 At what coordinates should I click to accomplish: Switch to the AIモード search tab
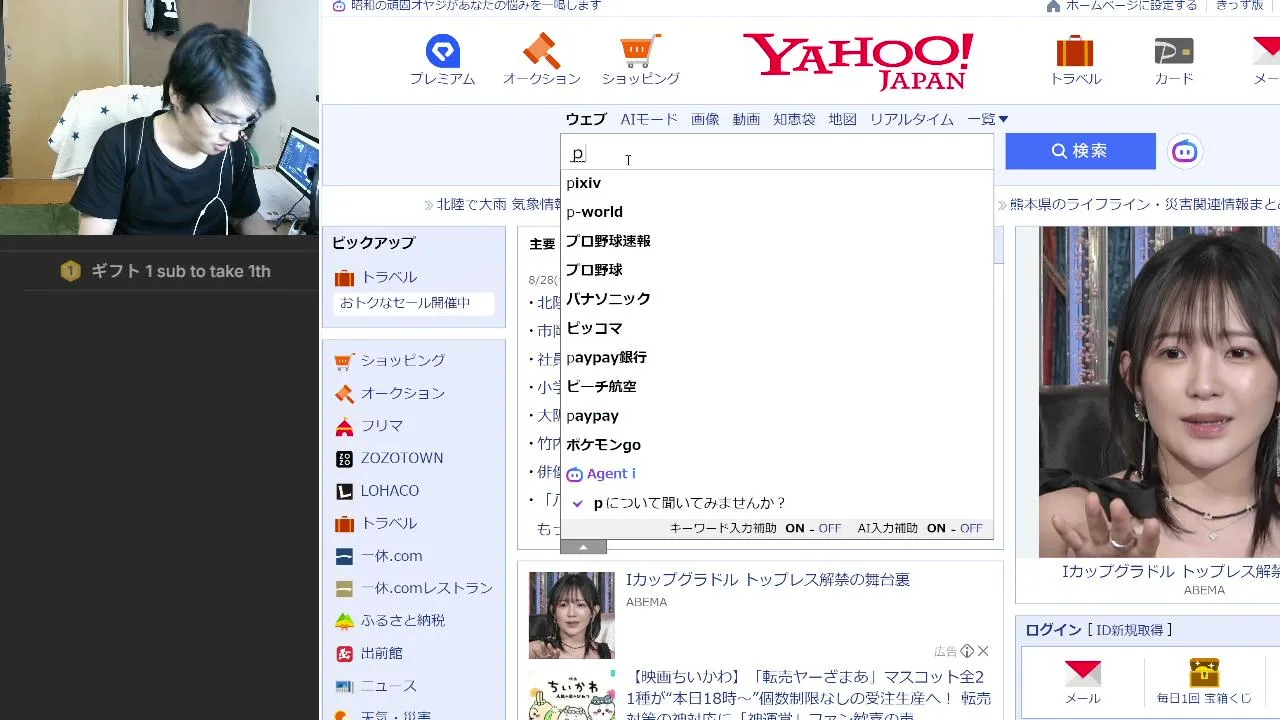point(649,119)
